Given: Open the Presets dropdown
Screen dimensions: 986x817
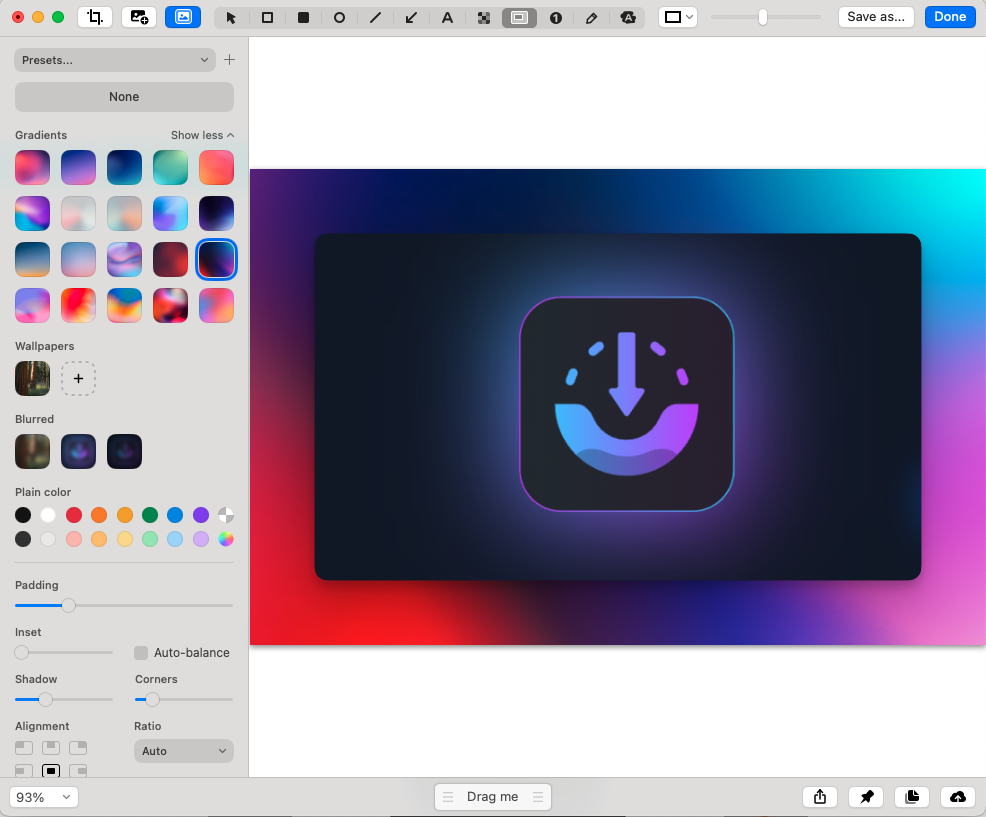Looking at the screenshot, I should pyautogui.click(x=115, y=60).
